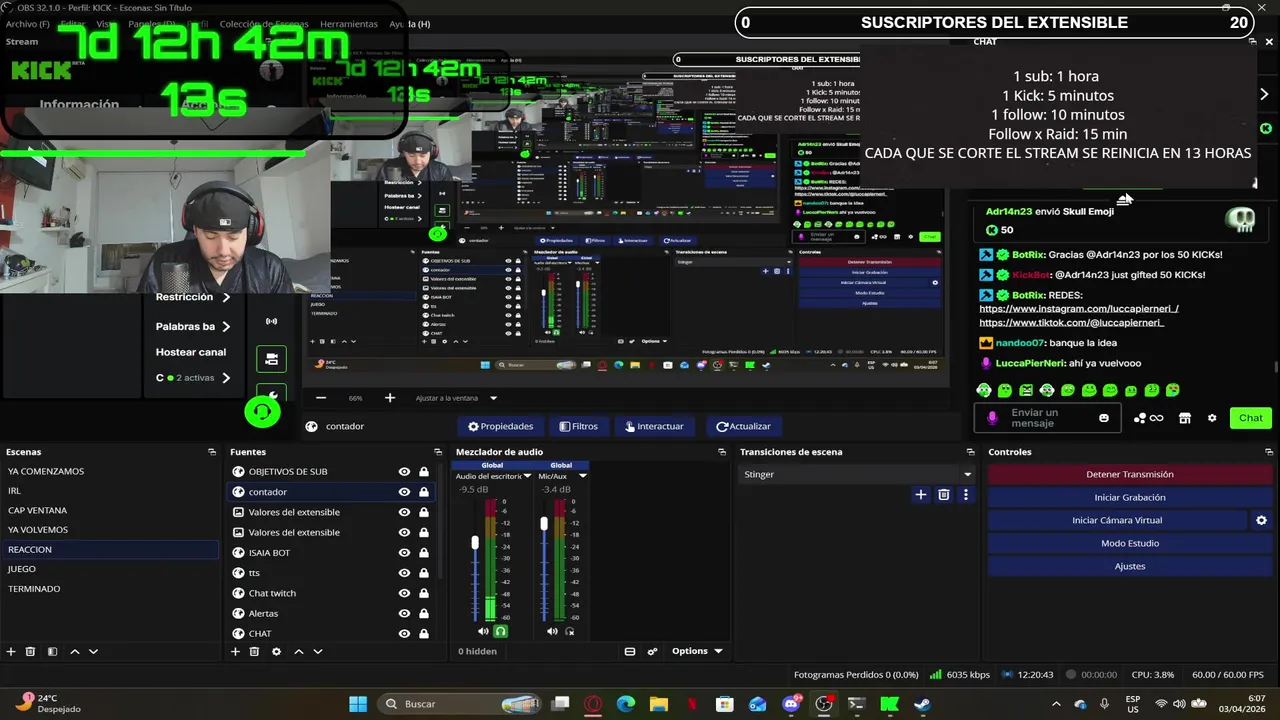Expand Palabras ba... submenu chevron
The image size is (1280, 720).
(x=226, y=326)
